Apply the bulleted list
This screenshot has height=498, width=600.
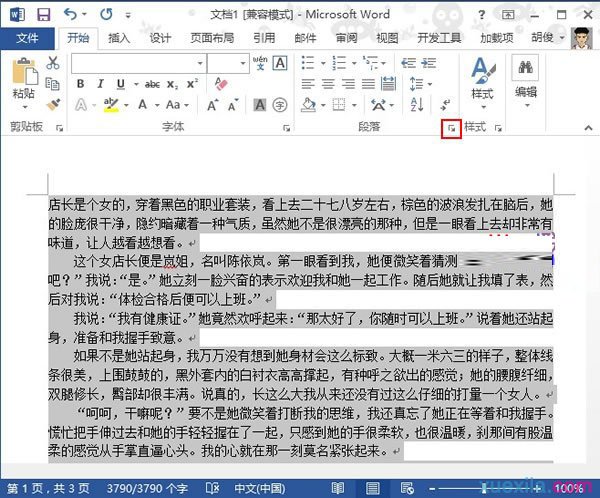tap(308, 63)
